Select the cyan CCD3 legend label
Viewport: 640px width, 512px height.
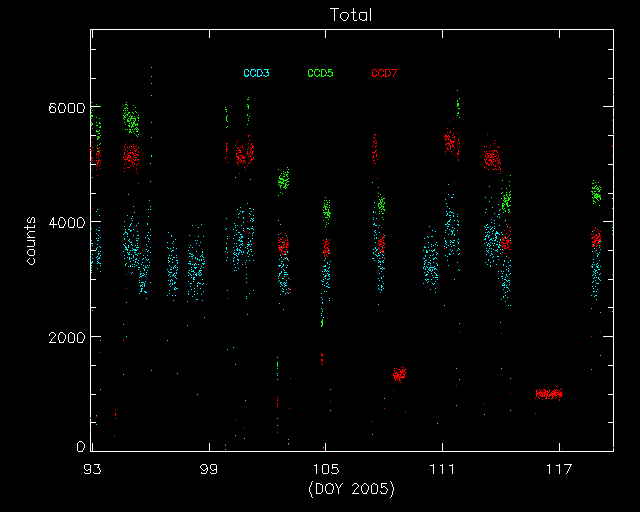pos(256,74)
